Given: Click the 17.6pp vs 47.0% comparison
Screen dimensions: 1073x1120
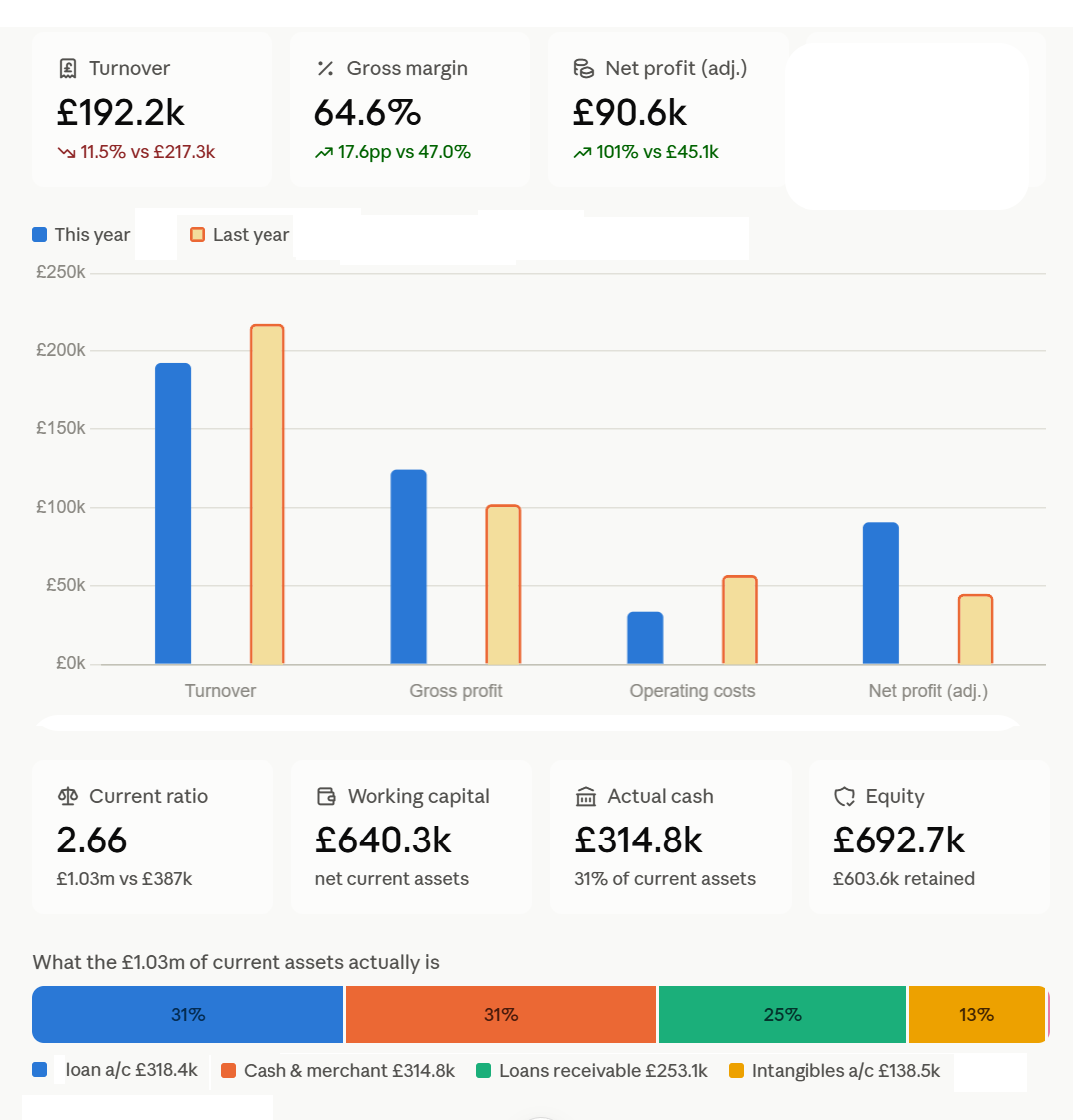Looking at the screenshot, I should pyautogui.click(x=404, y=152).
